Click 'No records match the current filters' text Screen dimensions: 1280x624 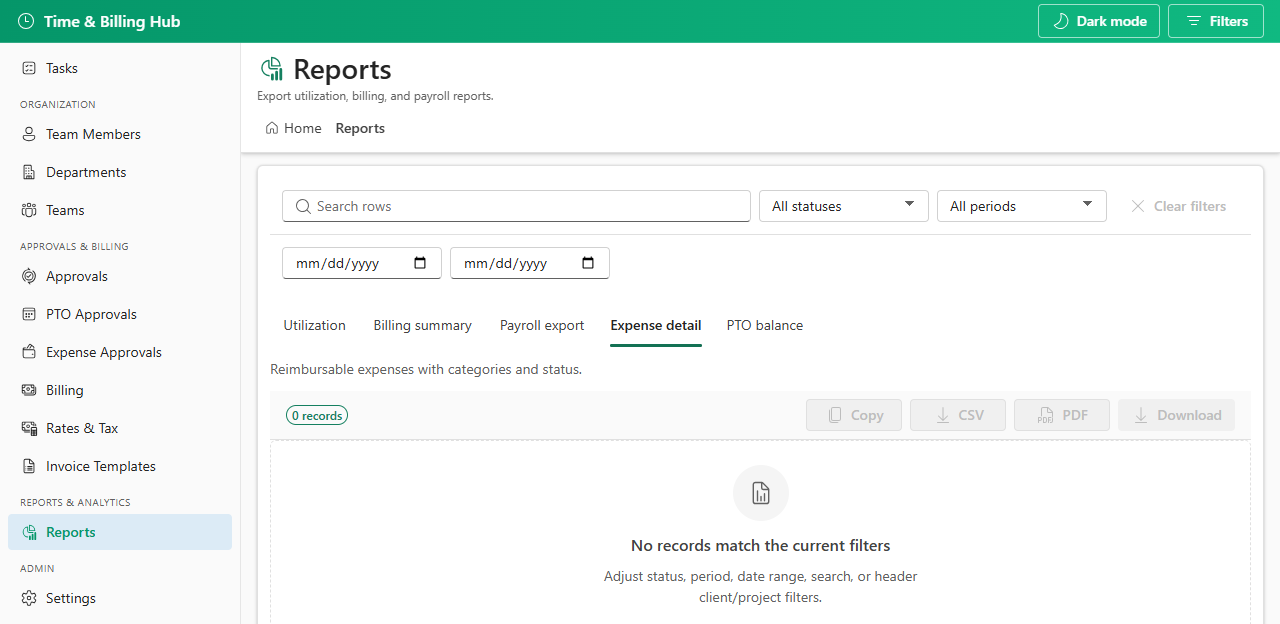(x=761, y=546)
